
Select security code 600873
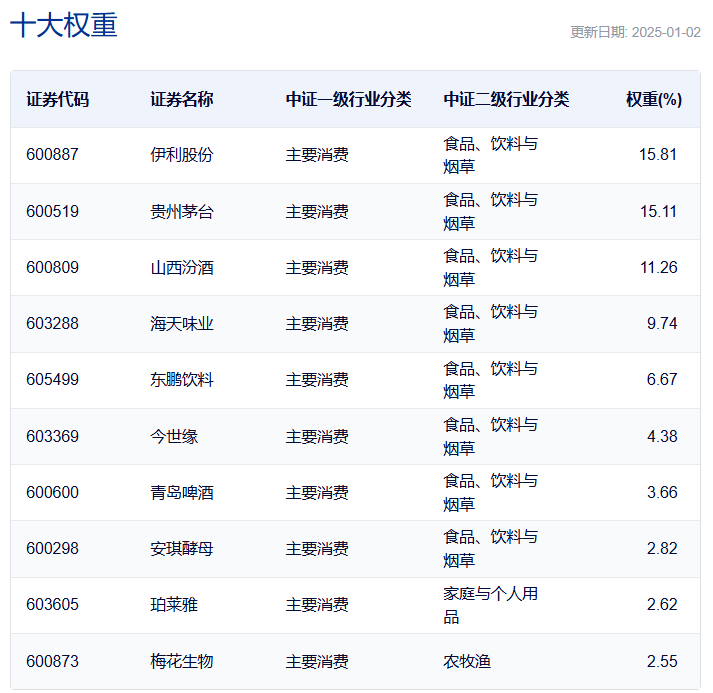pos(52,661)
